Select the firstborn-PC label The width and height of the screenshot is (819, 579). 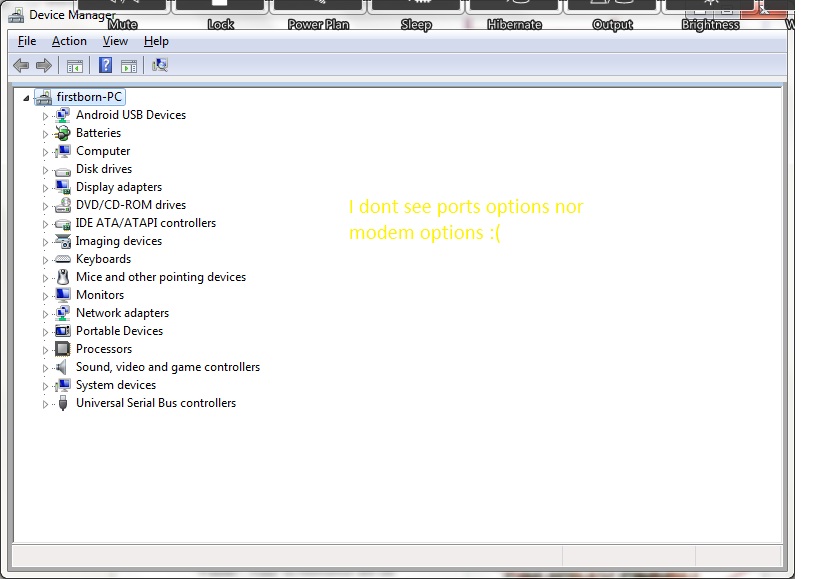(89, 97)
